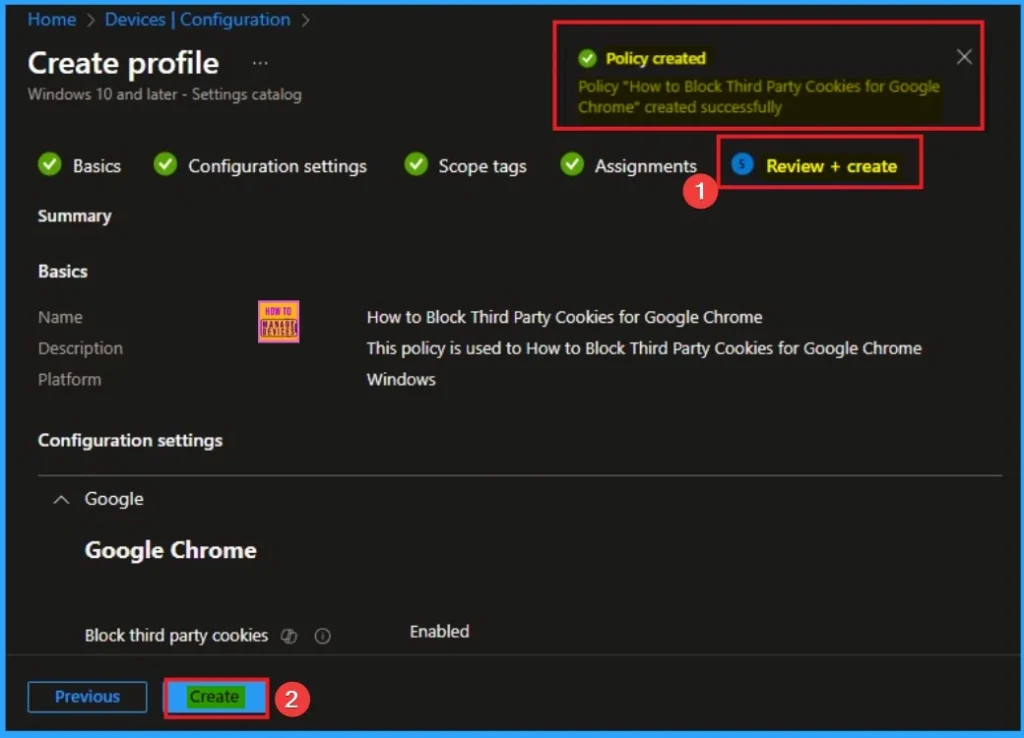Click the How To Manage Devices logo
Screen dimensions: 1024x738
[x=279, y=321]
